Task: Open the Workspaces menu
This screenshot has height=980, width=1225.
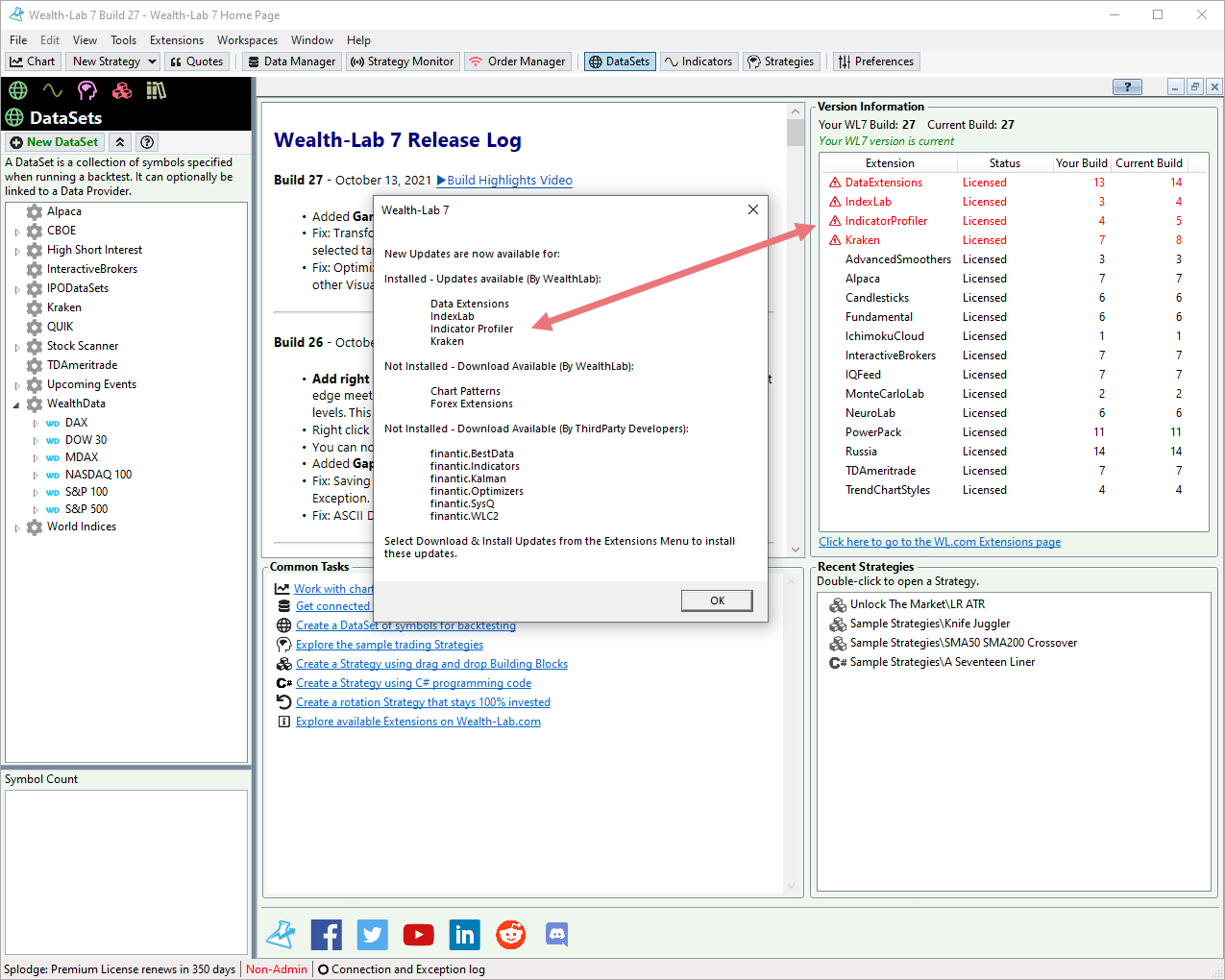Action: point(247,40)
